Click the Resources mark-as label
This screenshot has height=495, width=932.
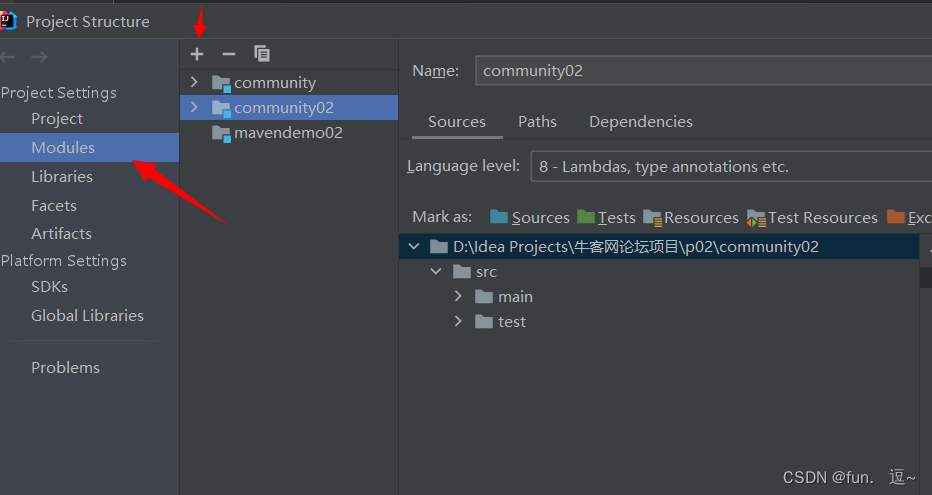[701, 218]
